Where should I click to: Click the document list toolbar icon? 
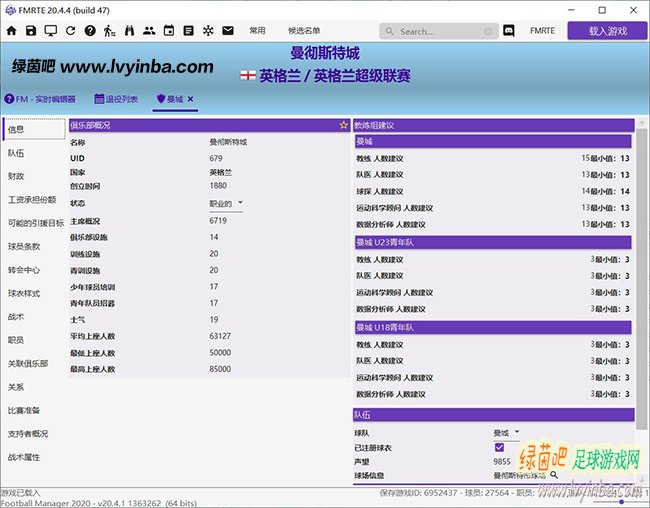pos(189,31)
